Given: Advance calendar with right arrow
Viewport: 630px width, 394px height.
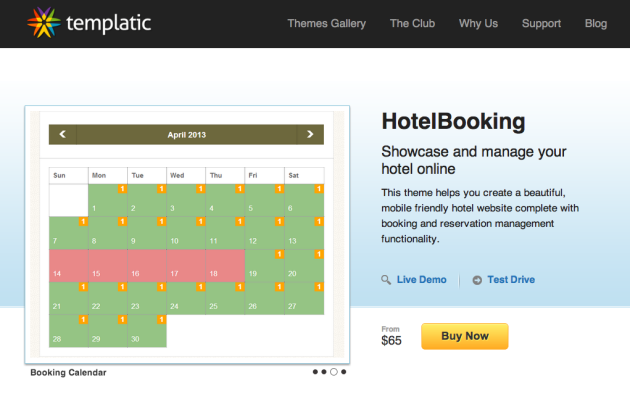Looking at the screenshot, I should pos(310,134).
